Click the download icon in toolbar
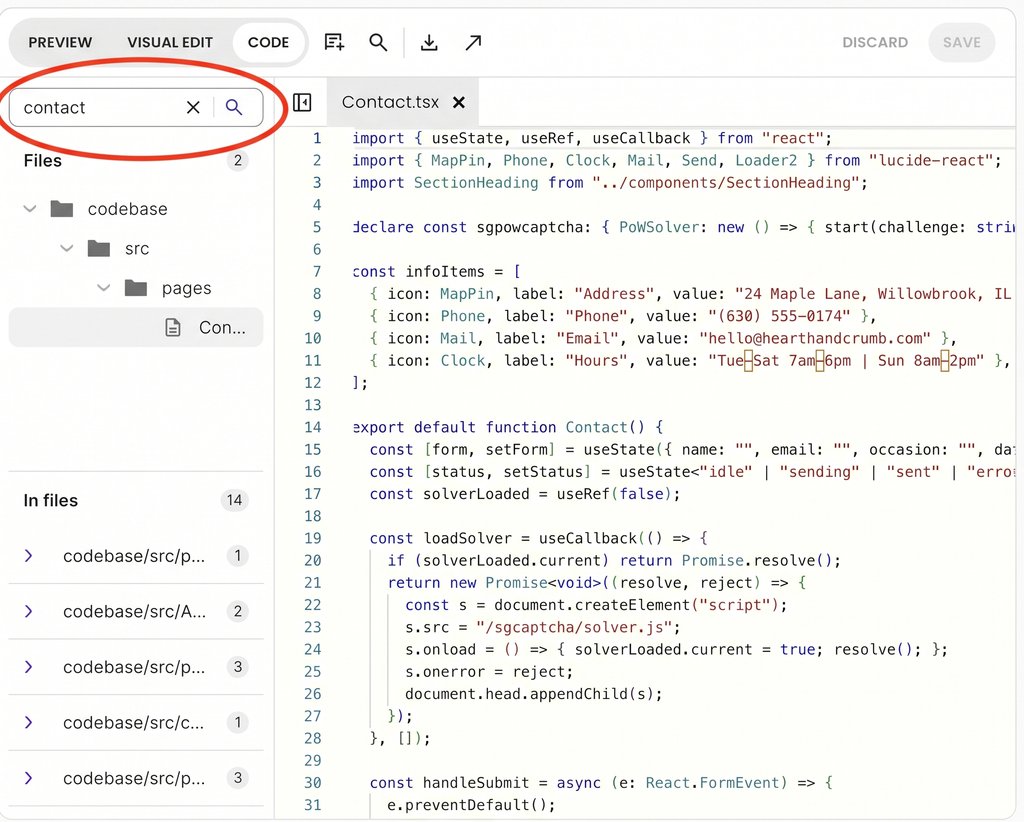This screenshot has height=822, width=1024. click(x=429, y=42)
